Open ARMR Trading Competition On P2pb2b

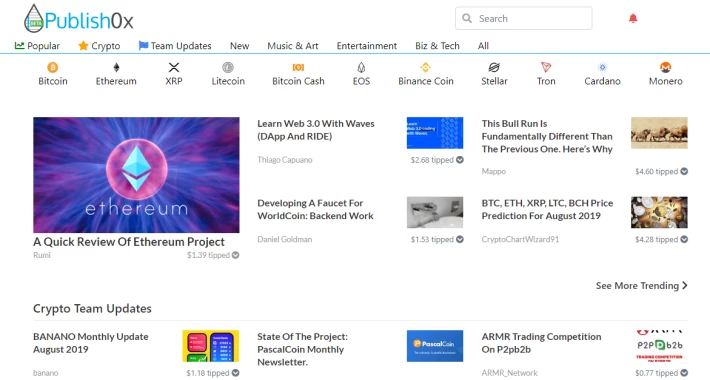pyautogui.click(x=541, y=343)
